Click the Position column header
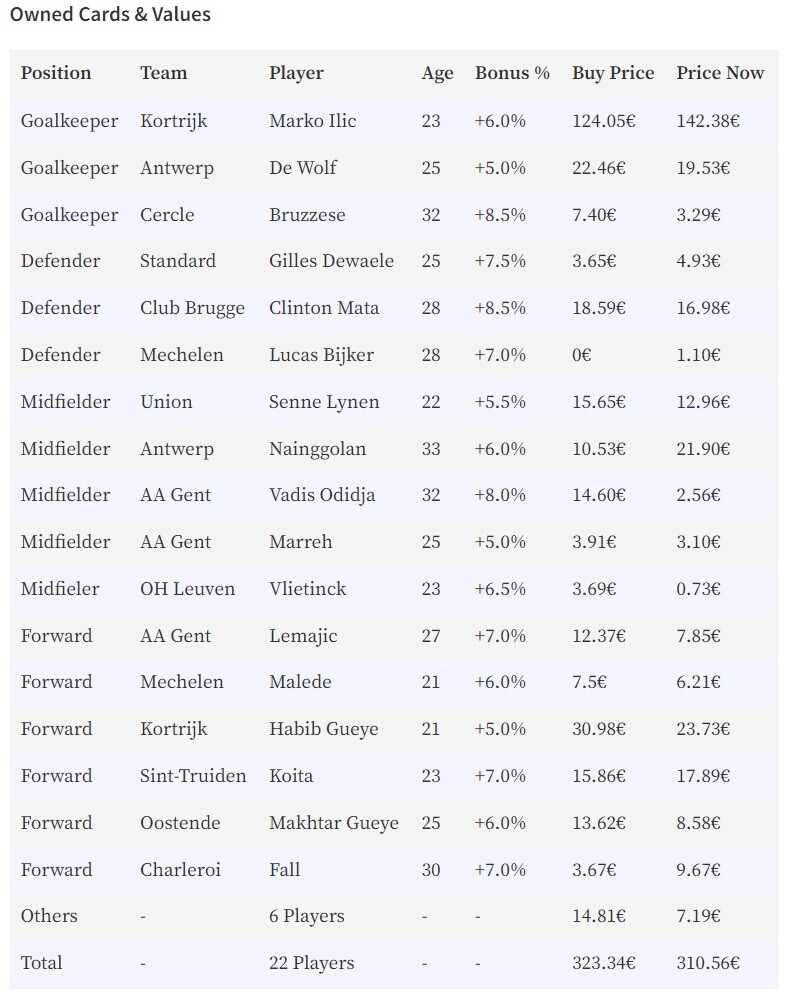Screen dimensions: 788x995 (56, 73)
